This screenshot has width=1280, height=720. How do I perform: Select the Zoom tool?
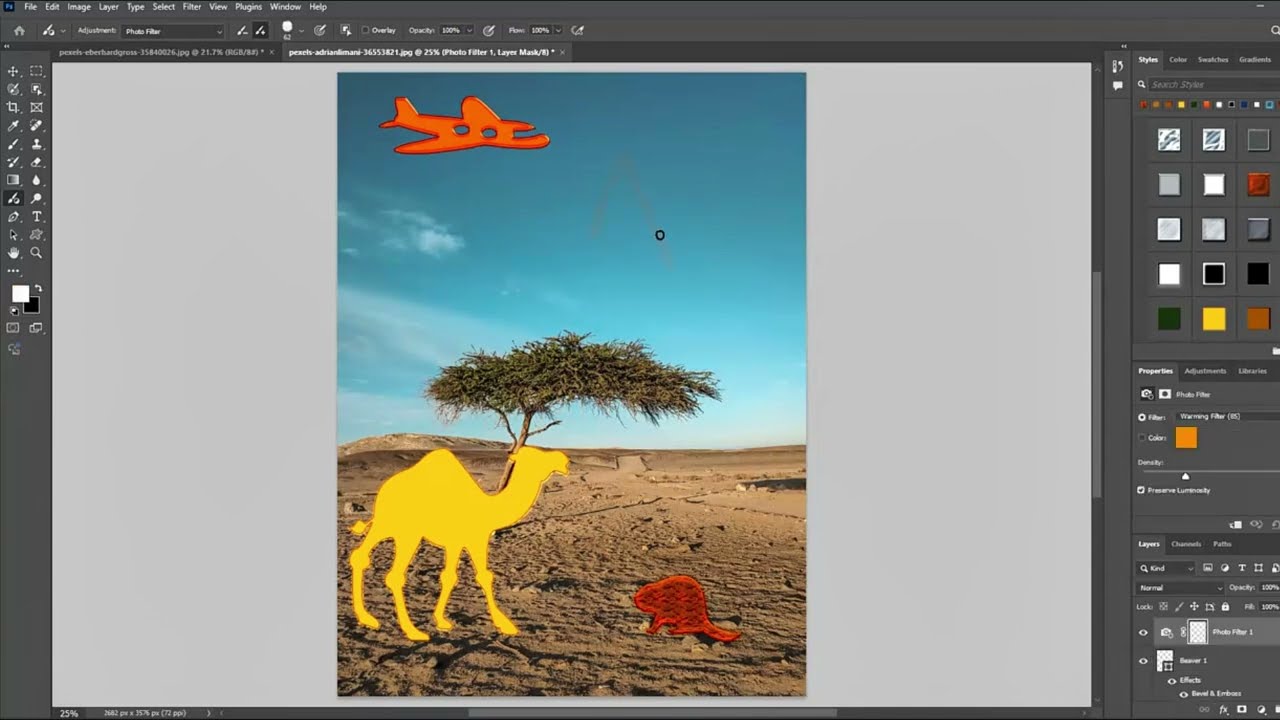point(37,253)
